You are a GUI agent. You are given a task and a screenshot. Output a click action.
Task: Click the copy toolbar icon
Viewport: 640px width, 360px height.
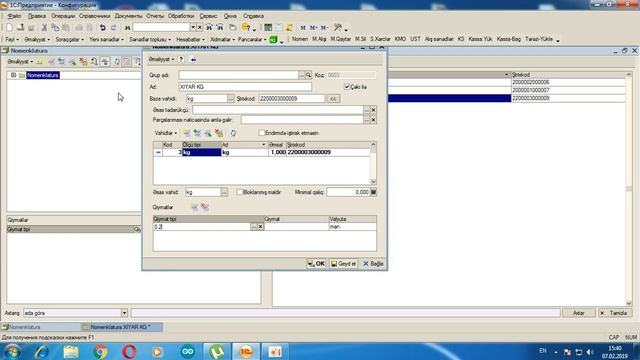[55, 27]
